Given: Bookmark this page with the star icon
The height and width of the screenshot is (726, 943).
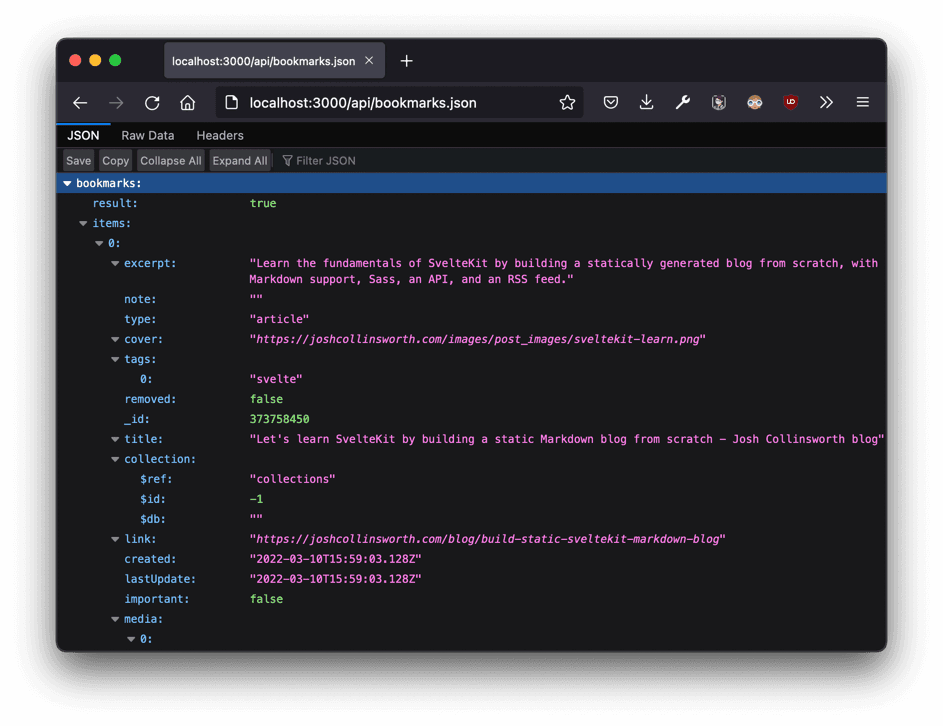Looking at the screenshot, I should click(567, 103).
